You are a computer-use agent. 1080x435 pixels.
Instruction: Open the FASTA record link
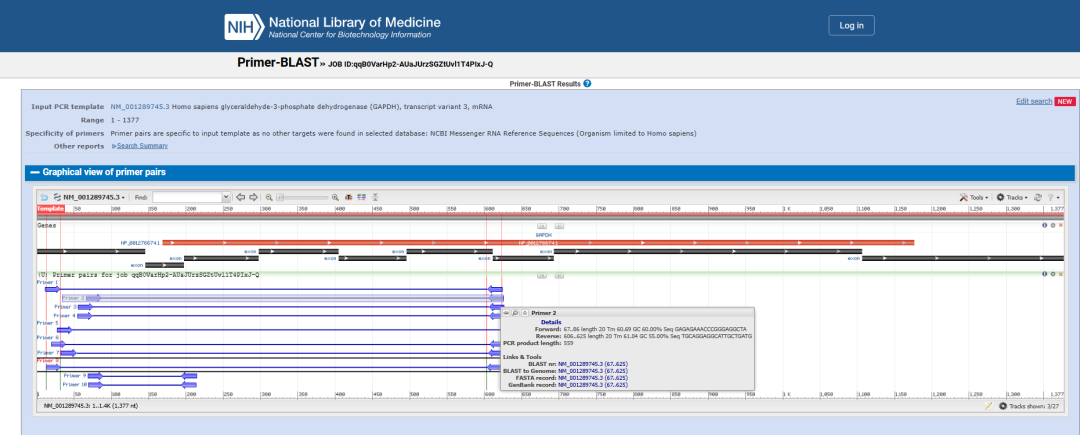(x=592, y=378)
